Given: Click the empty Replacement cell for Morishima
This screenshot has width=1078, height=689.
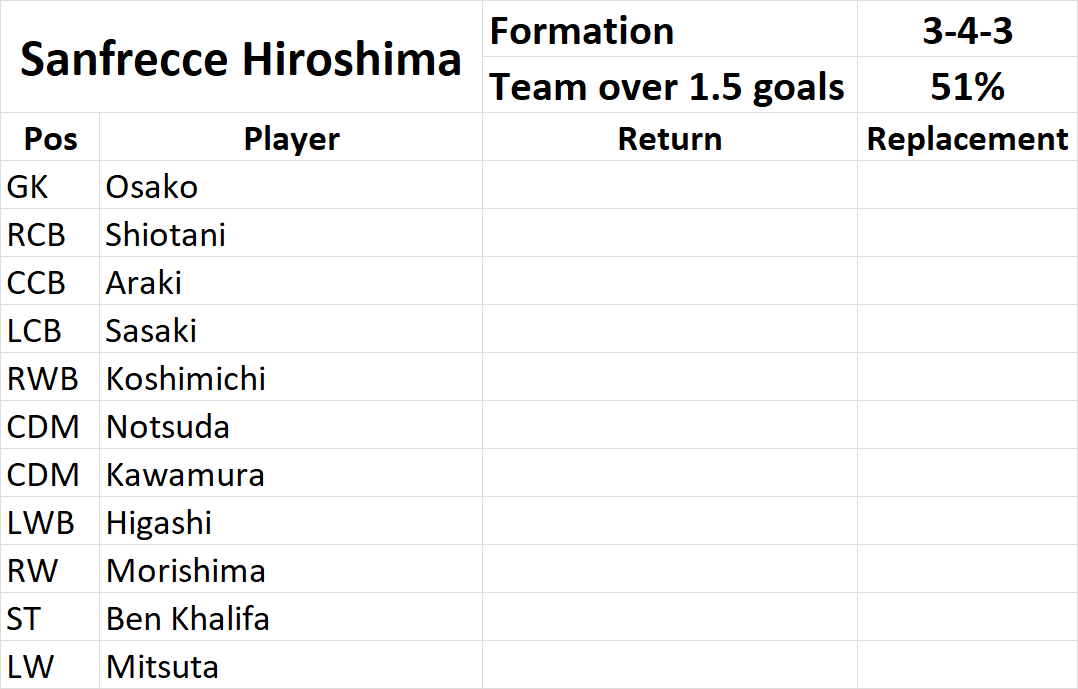Looking at the screenshot, I should click(967, 569).
